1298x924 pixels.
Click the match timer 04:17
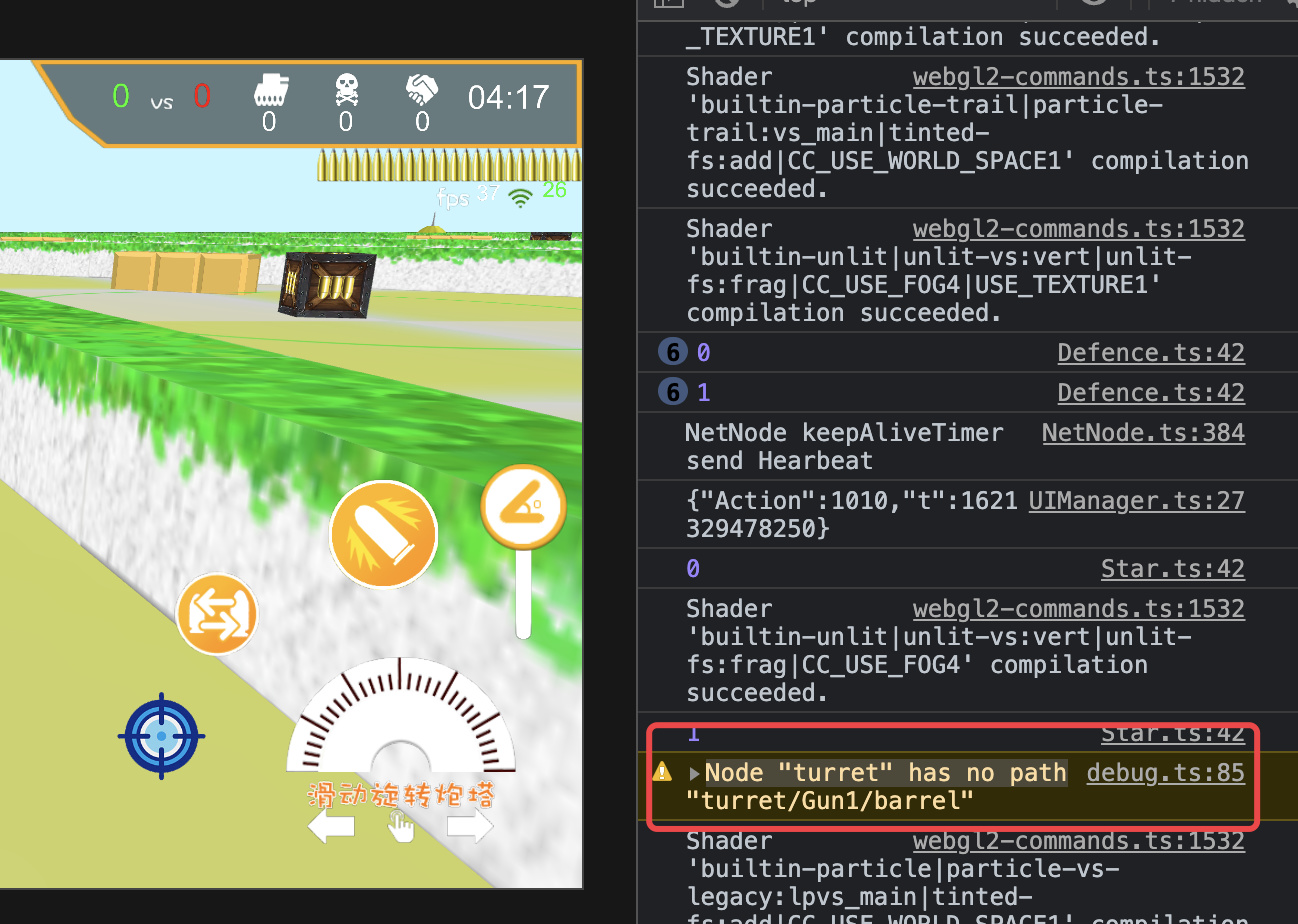click(x=509, y=97)
